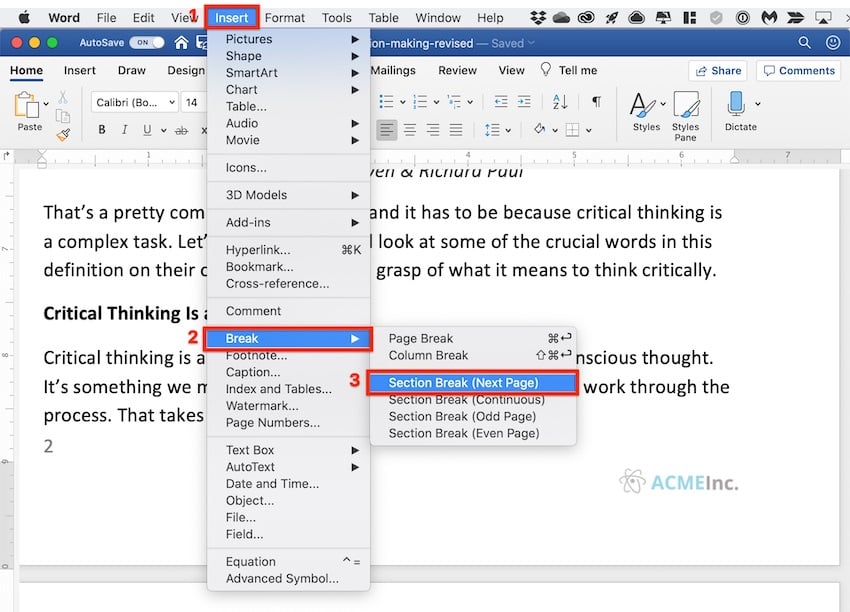The height and width of the screenshot is (612, 850).
Task: Click the Multilevel list icon
Action: [454, 101]
